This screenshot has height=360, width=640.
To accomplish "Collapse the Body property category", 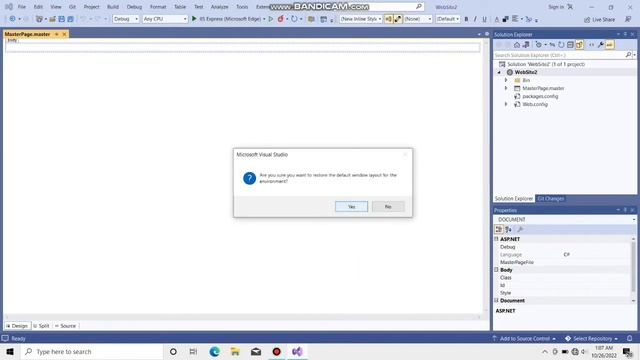I will coord(496,270).
